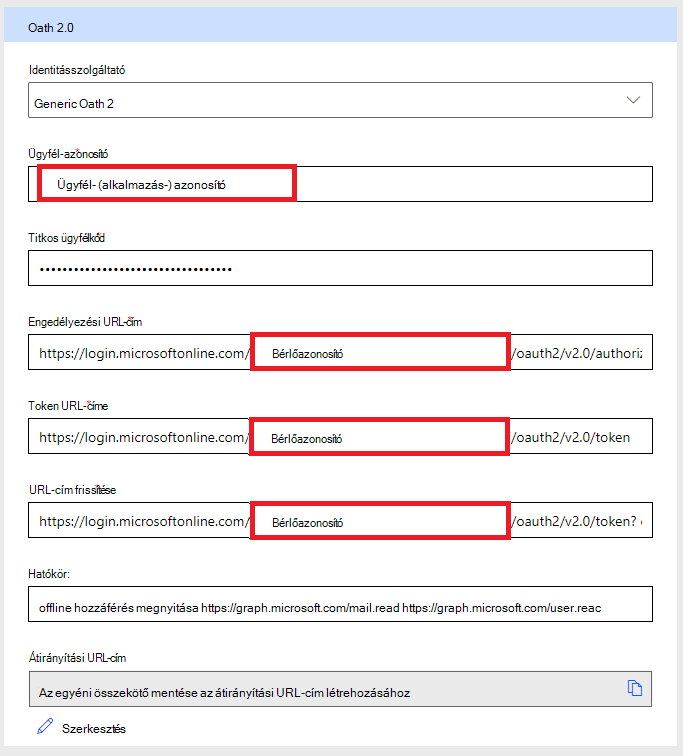Screen dimensions: 683x756
Task: Copy the Átirányítási URL-cím value with the copy icon
Action: click(634, 688)
